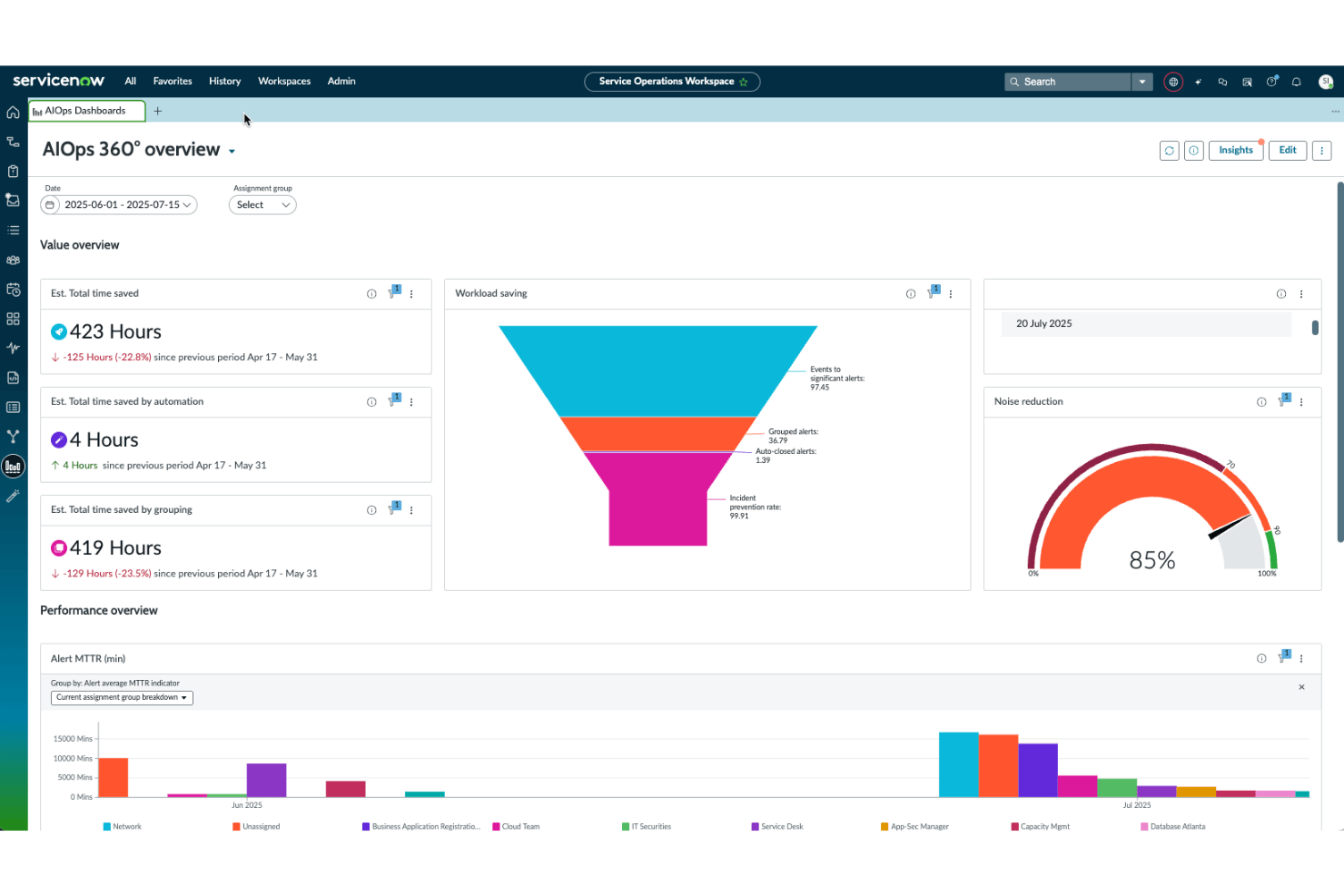Click into the Search field
The image size is (1344, 896).
(1068, 82)
